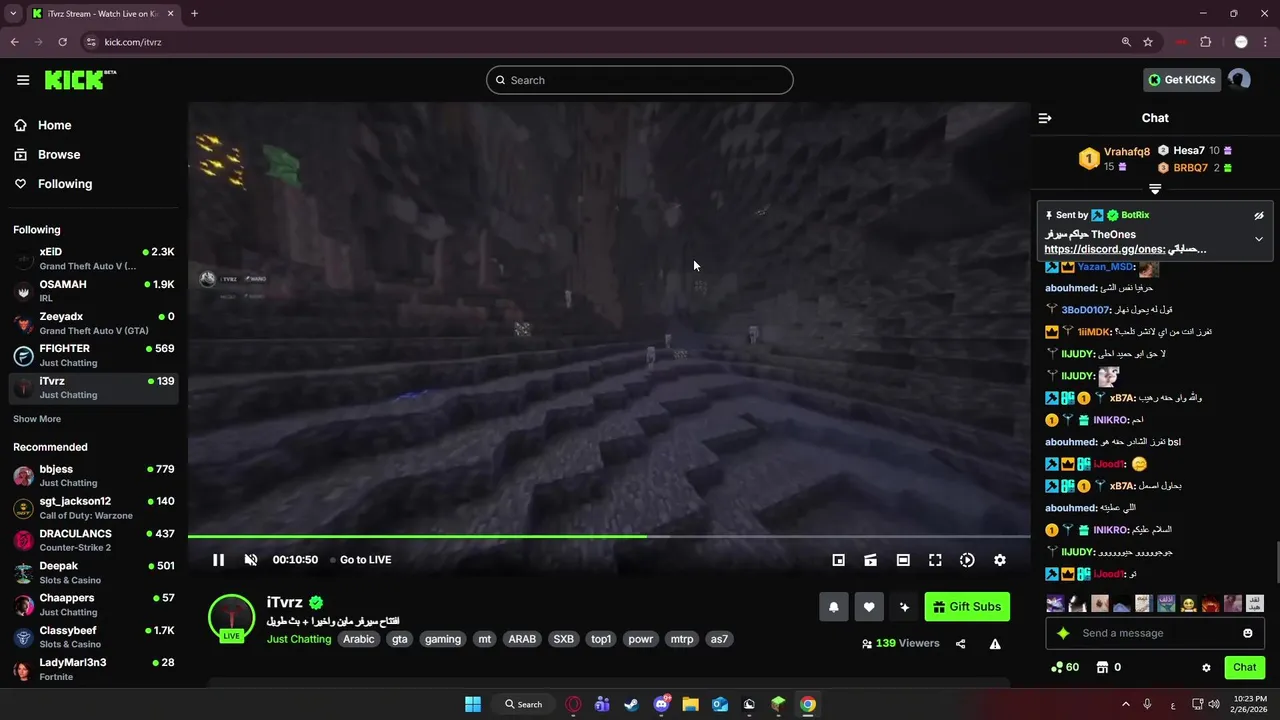The height and width of the screenshot is (720, 1280).
Task: Enable mini player mode
Action: click(x=839, y=560)
